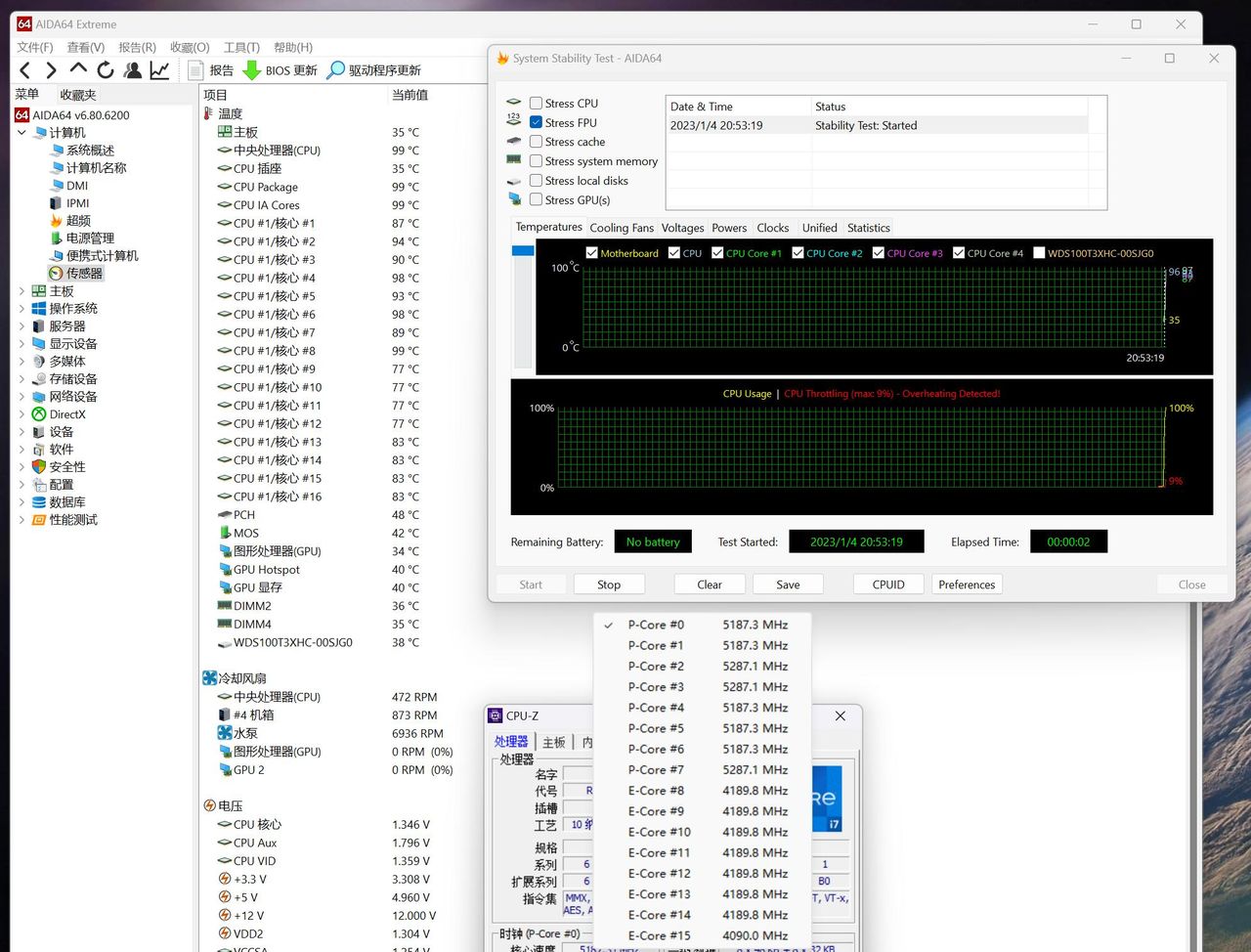Toggle the CPU Core #1 graph checkbox
This screenshot has height=952, width=1251.
(x=717, y=253)
